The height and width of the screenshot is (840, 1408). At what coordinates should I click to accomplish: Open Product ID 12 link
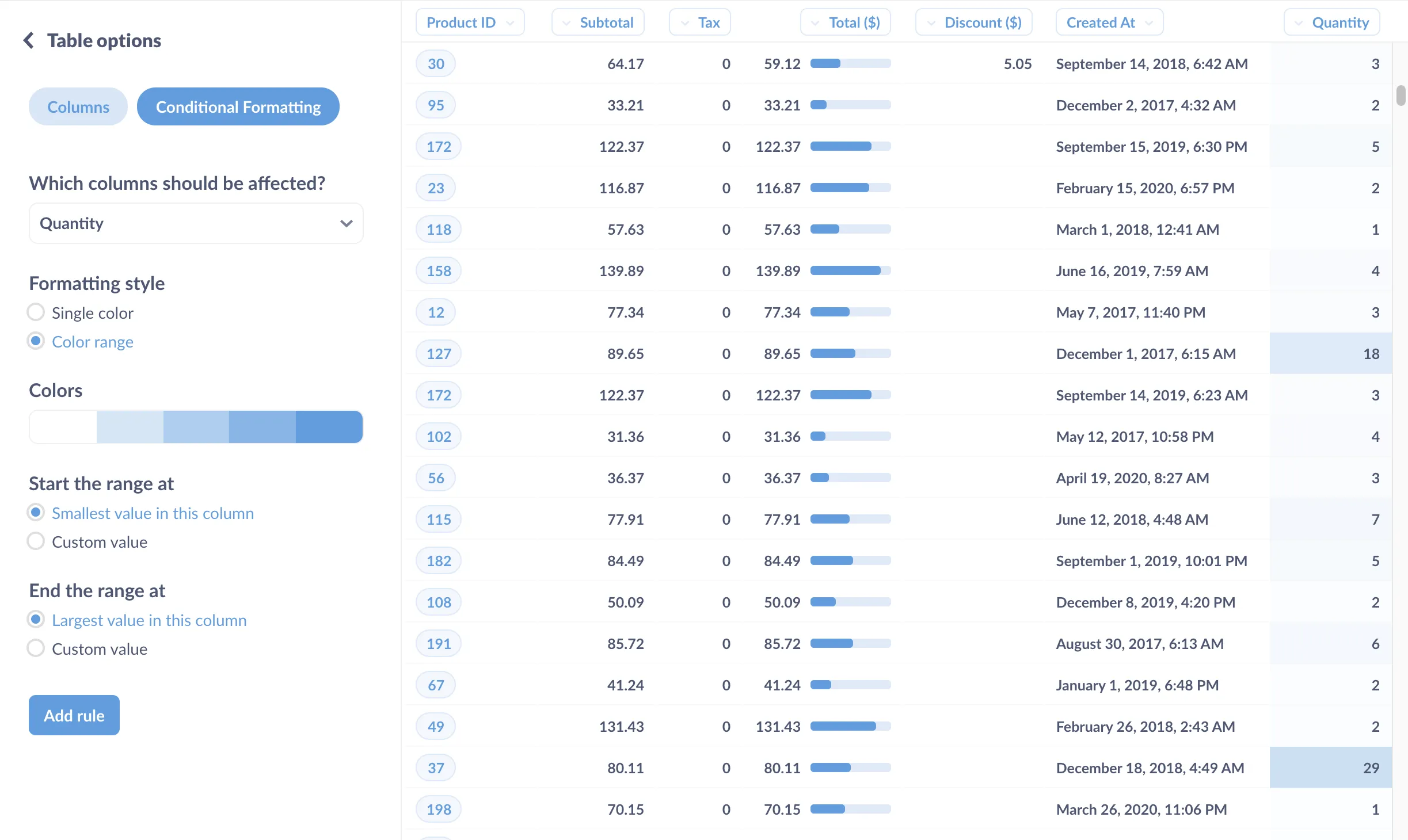(x=436, y=312)
